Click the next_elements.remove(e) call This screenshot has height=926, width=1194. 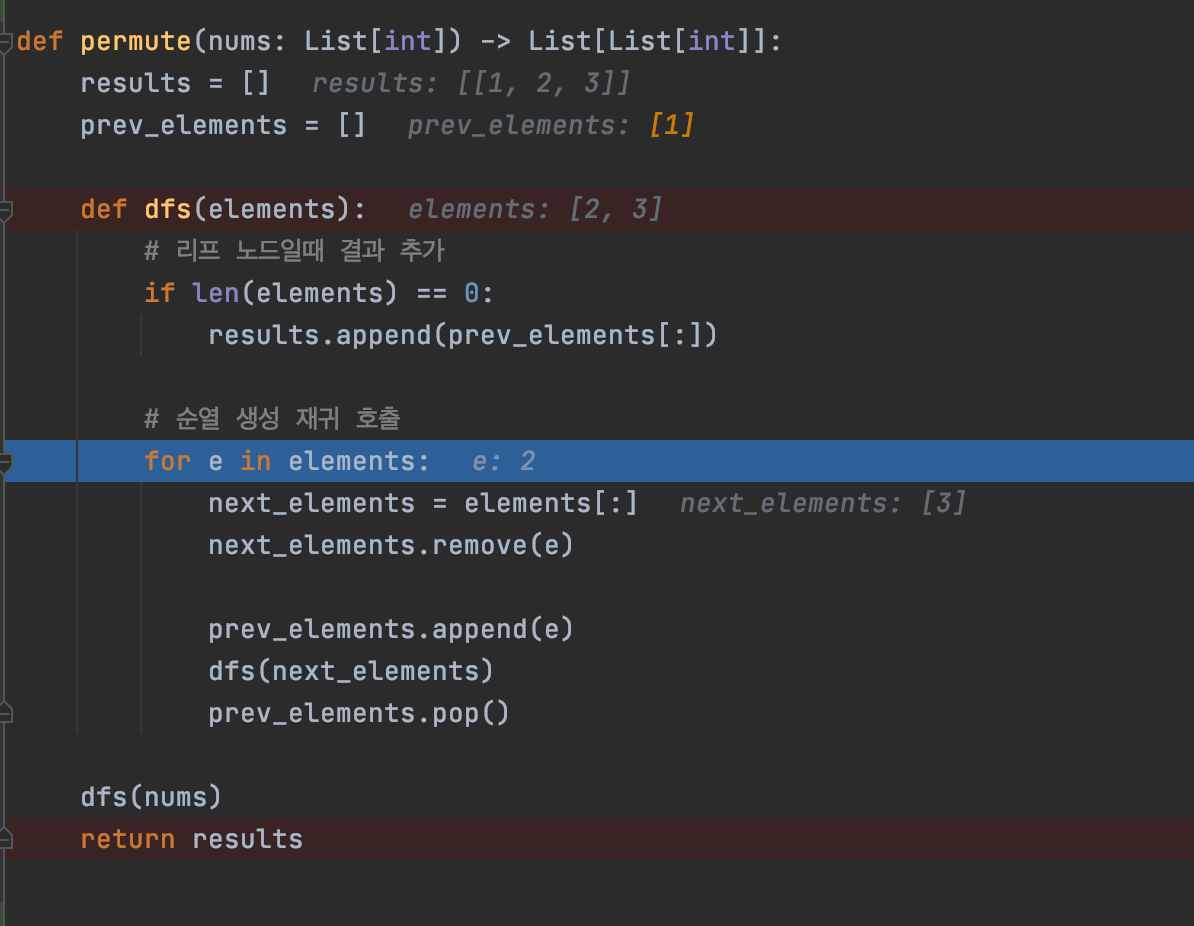point(391,545)
